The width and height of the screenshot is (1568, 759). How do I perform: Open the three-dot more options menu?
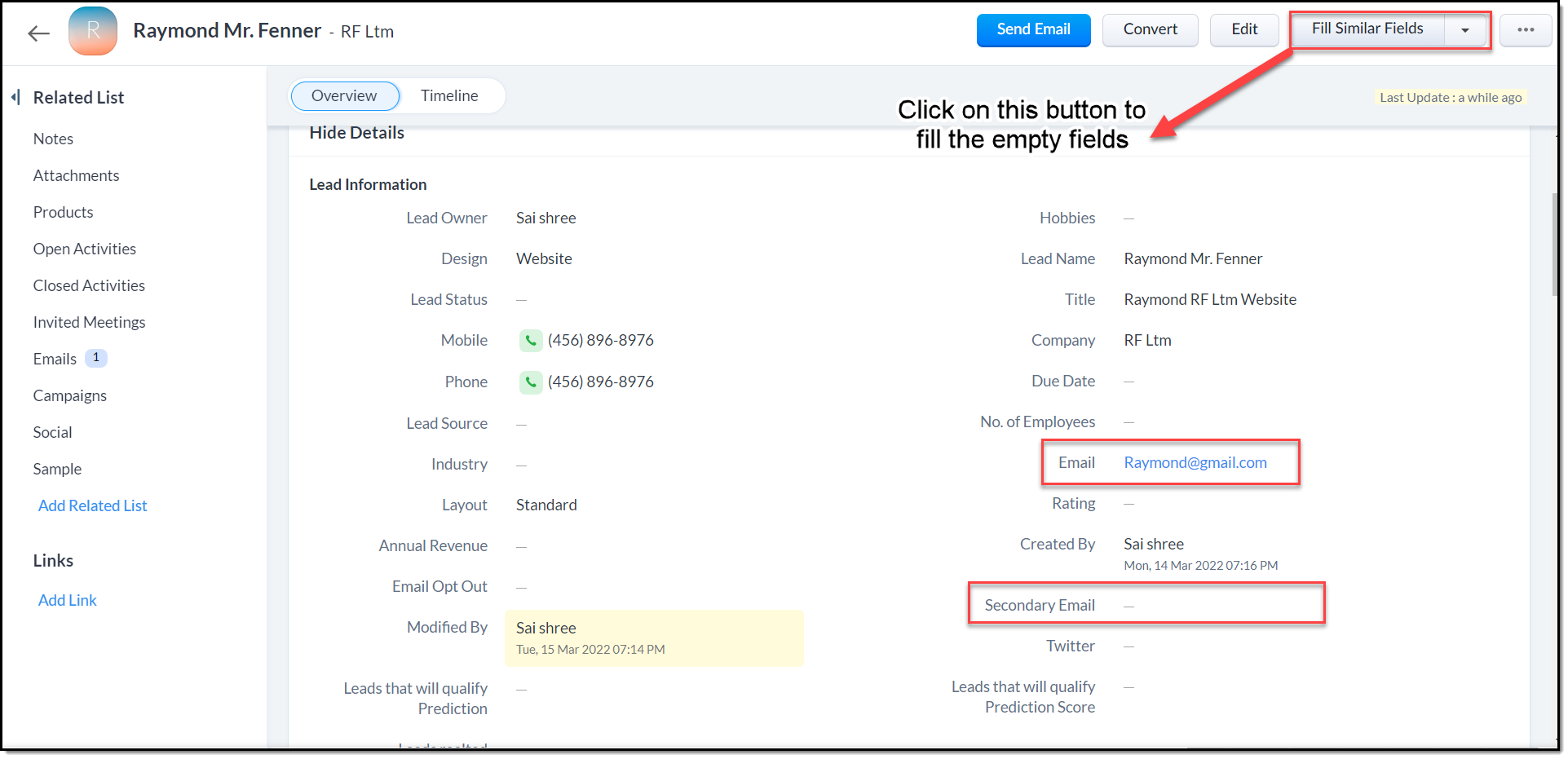1525,30
